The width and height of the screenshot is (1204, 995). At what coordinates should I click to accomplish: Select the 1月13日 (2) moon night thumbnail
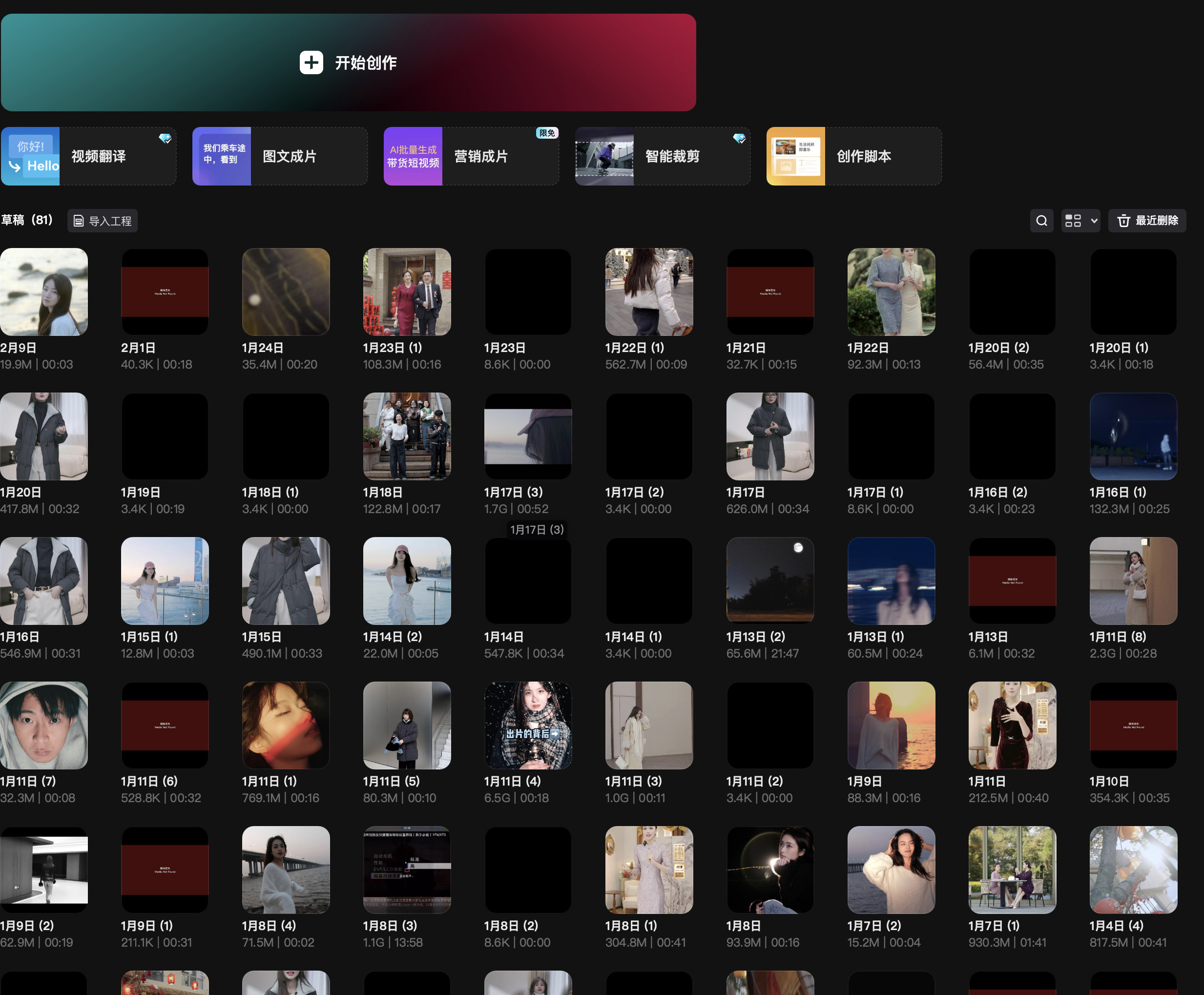click(x=770, y=580)
